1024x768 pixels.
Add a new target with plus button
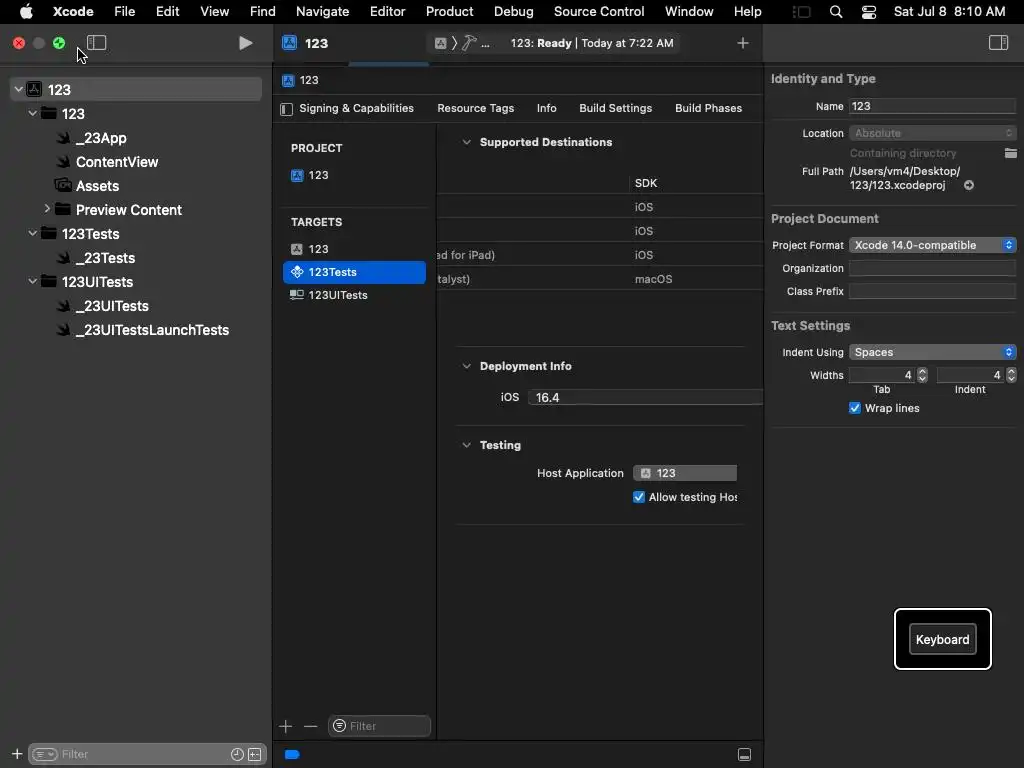pos(285,726)
